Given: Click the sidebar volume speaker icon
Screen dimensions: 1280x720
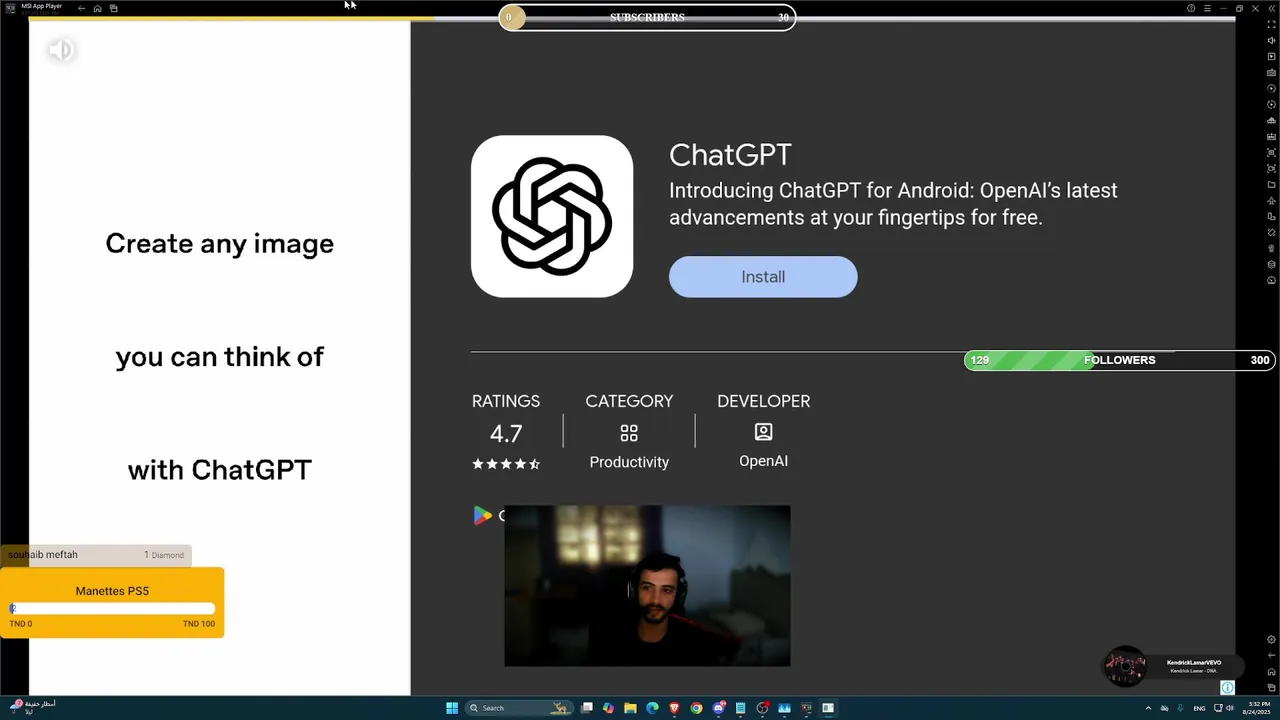Looking at the screenshot, I should coord(1271,40).
